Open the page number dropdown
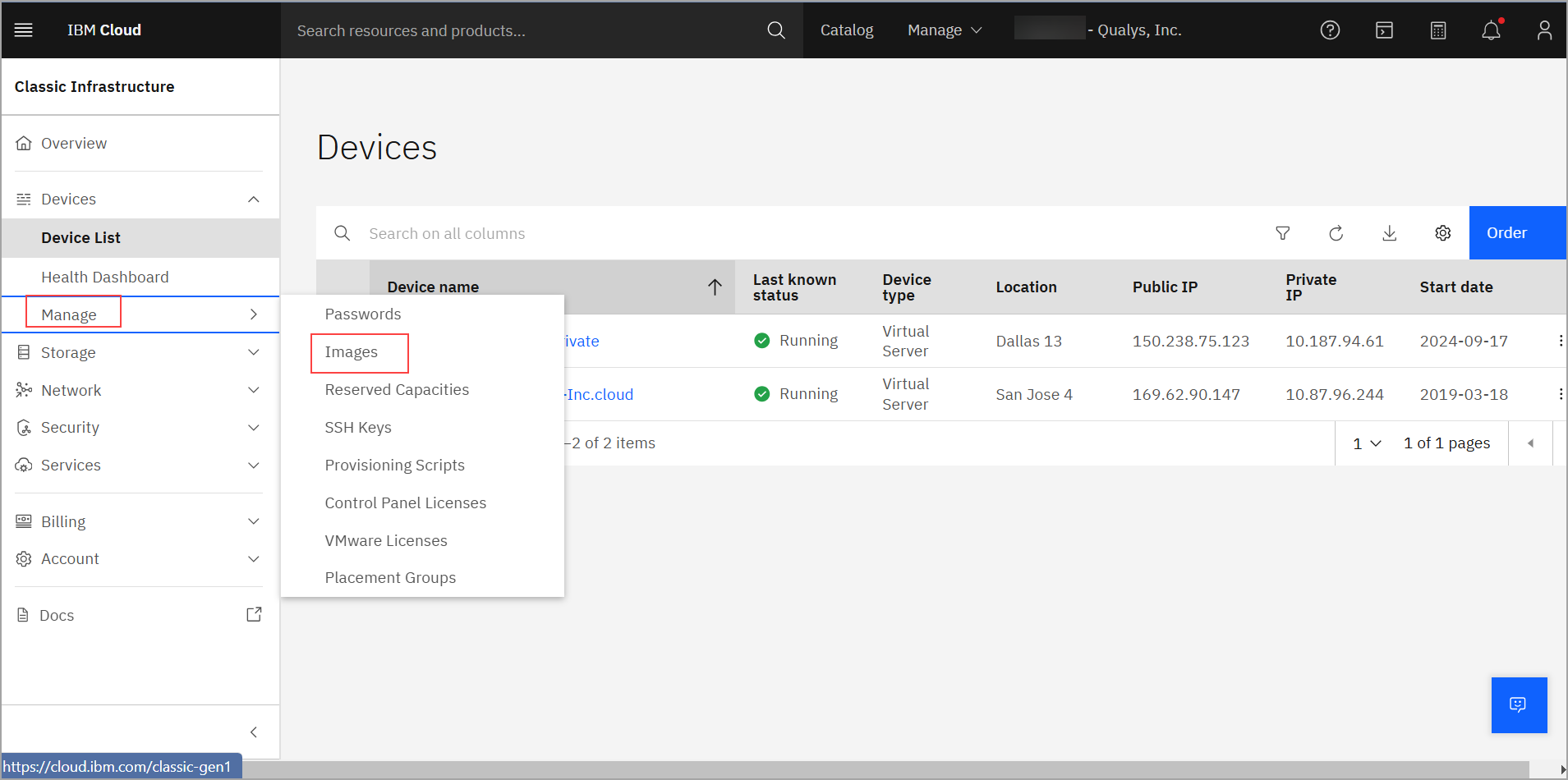This screenshot has width=1568, height=780. pos(1367,443)
